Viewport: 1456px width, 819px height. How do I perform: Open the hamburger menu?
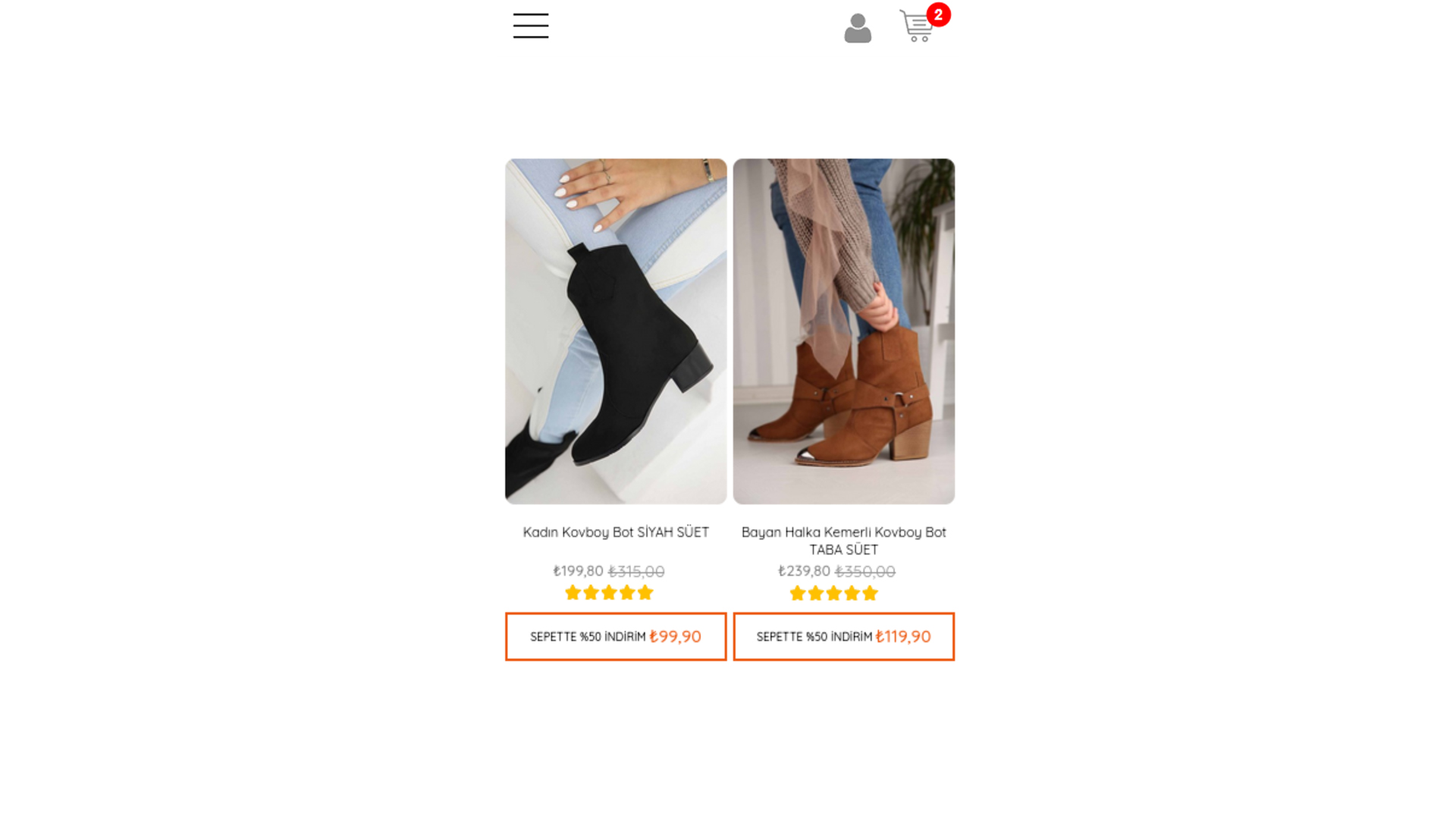[x=531, y=26]
